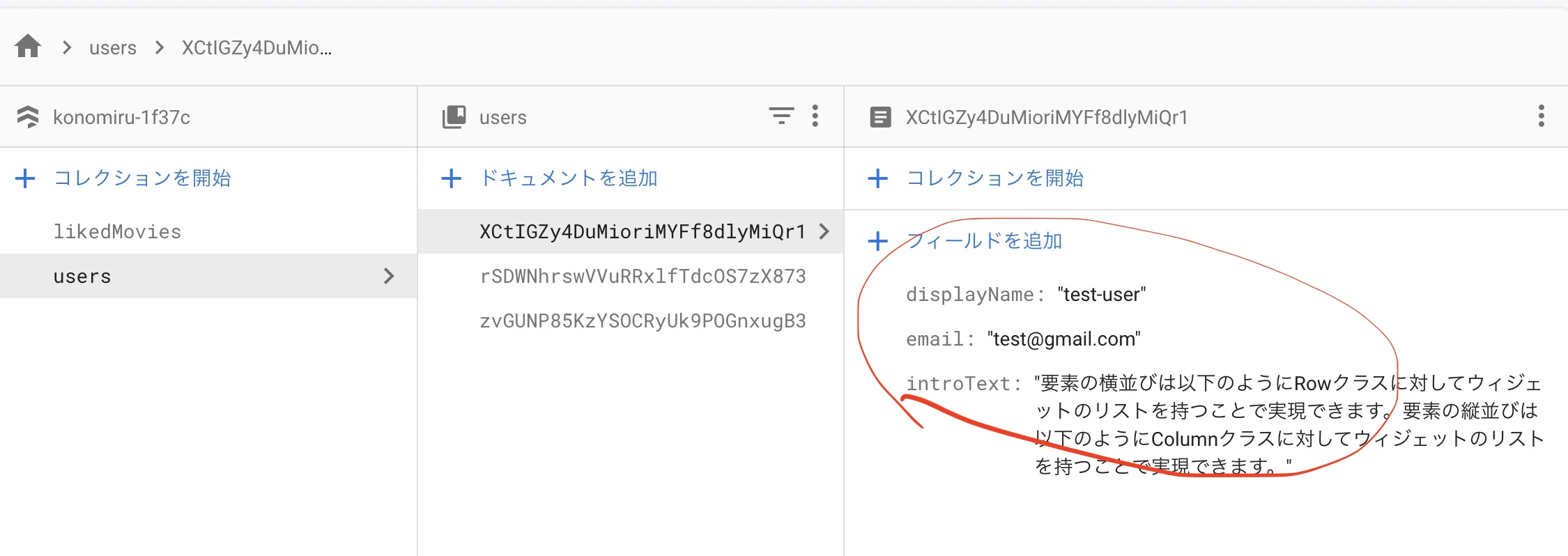Start a collection in the root panel
The width and height of the screenshot is (1568, 556).
(x=142, y=178)
